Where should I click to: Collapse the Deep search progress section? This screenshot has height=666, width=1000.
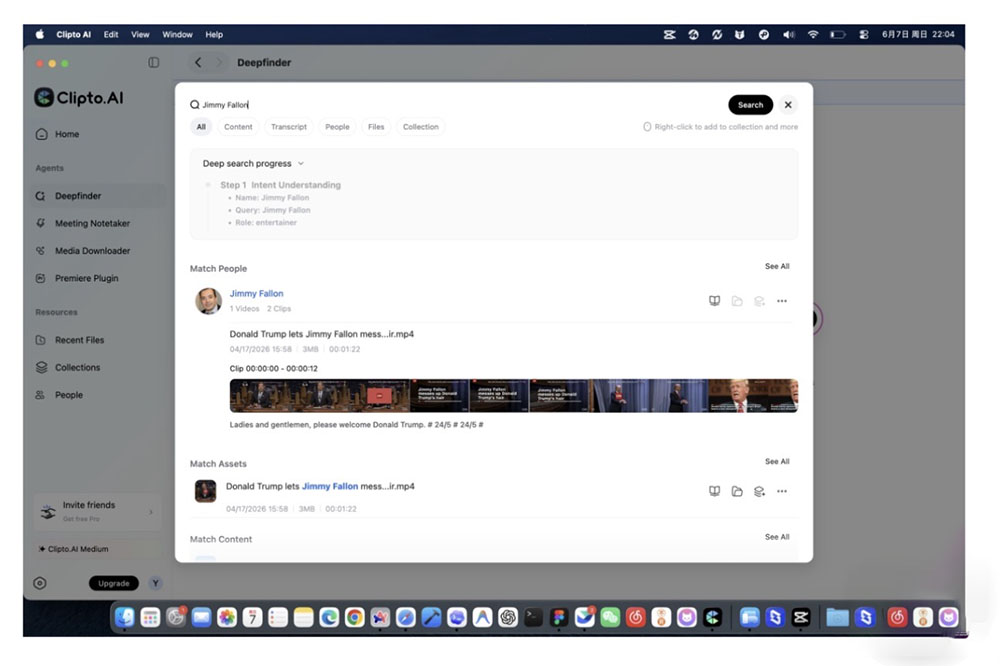point(301,163)
